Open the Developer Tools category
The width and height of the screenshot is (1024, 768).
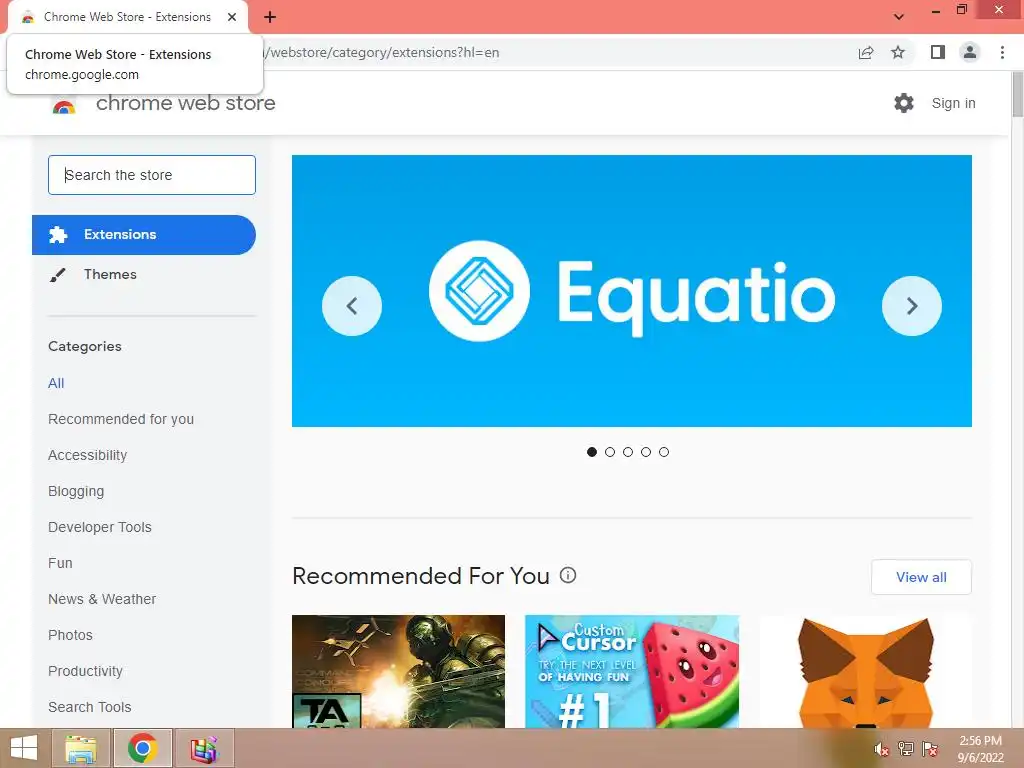pyautogui.click(x=99, y=527)
